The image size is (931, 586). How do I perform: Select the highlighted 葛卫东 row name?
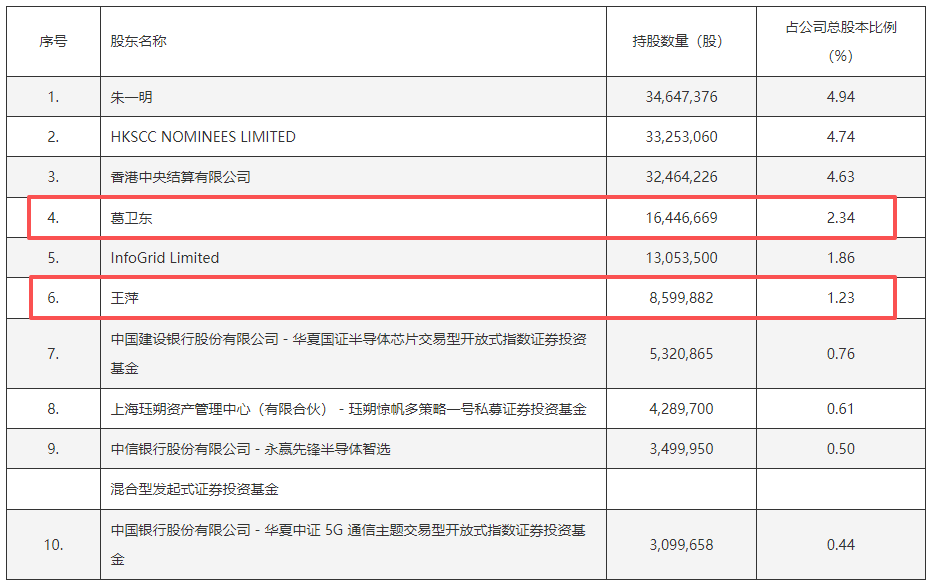[x=131, y=218]
